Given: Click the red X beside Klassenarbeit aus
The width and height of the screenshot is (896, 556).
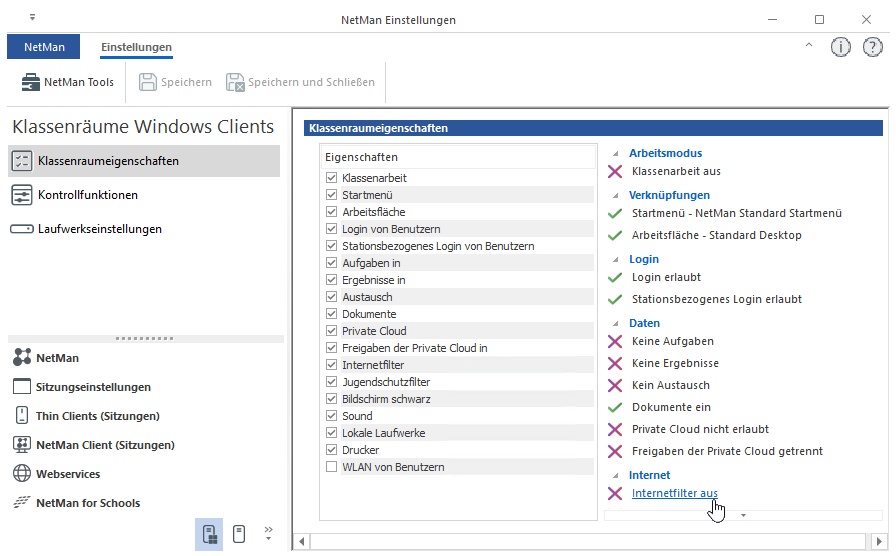Looking at the screenshot, I should (x=615, y=171).
